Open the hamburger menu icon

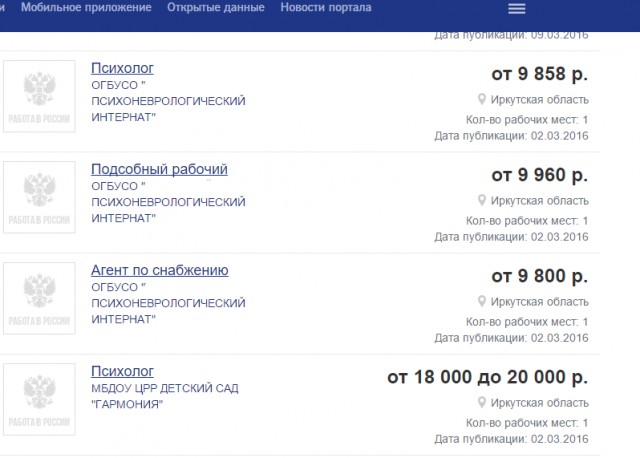pyautogui.click(x=516, y=9)
